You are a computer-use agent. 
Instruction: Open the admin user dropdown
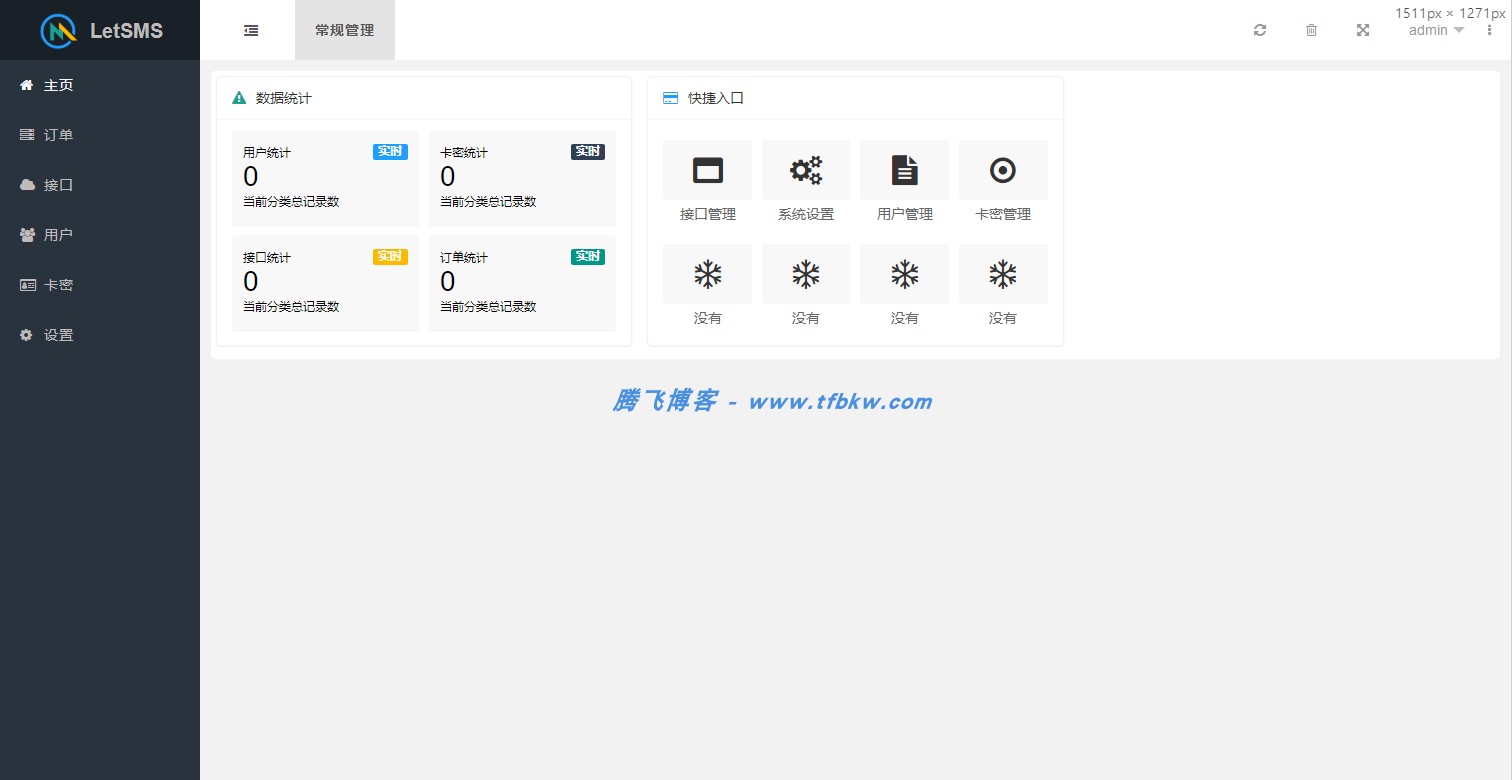(1437, 30)
